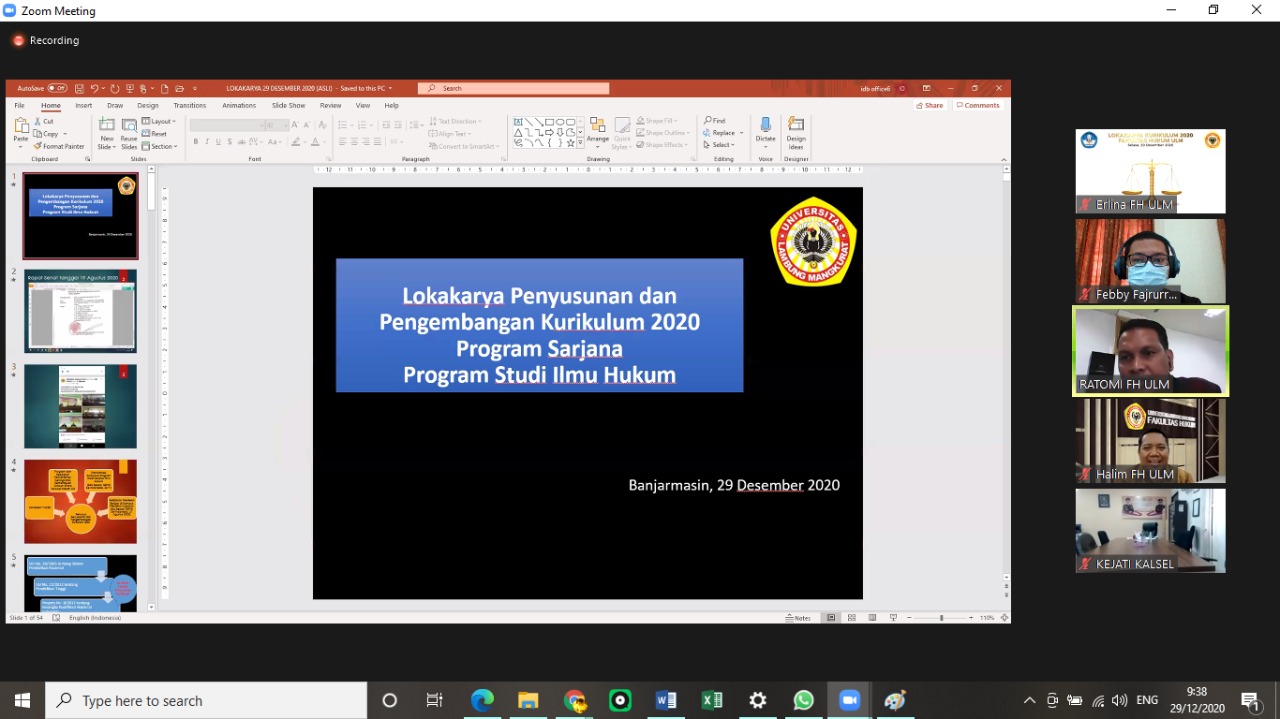Select slide 3 thumbnail in slide panel
This screenshot has height=719, width=1280.
click(80, 406)
